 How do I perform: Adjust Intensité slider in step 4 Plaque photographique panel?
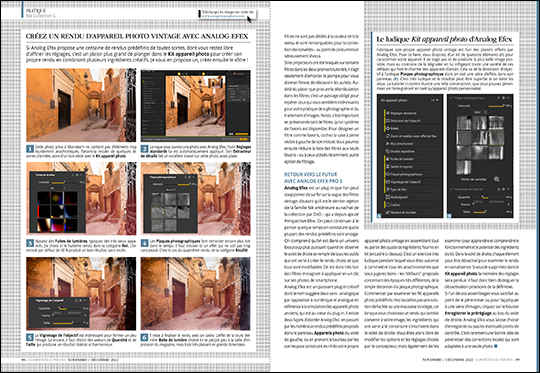[179, 184]
